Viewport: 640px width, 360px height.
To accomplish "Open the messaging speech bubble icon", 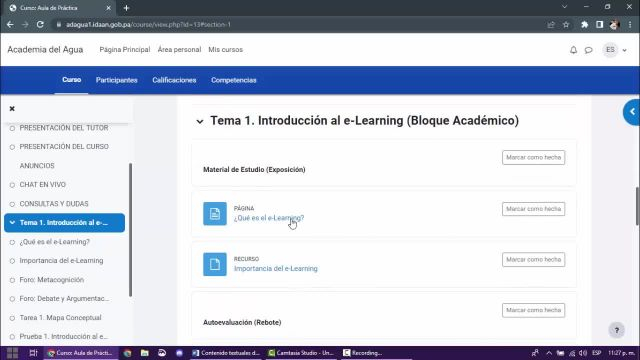I will [x=588, y=50].
